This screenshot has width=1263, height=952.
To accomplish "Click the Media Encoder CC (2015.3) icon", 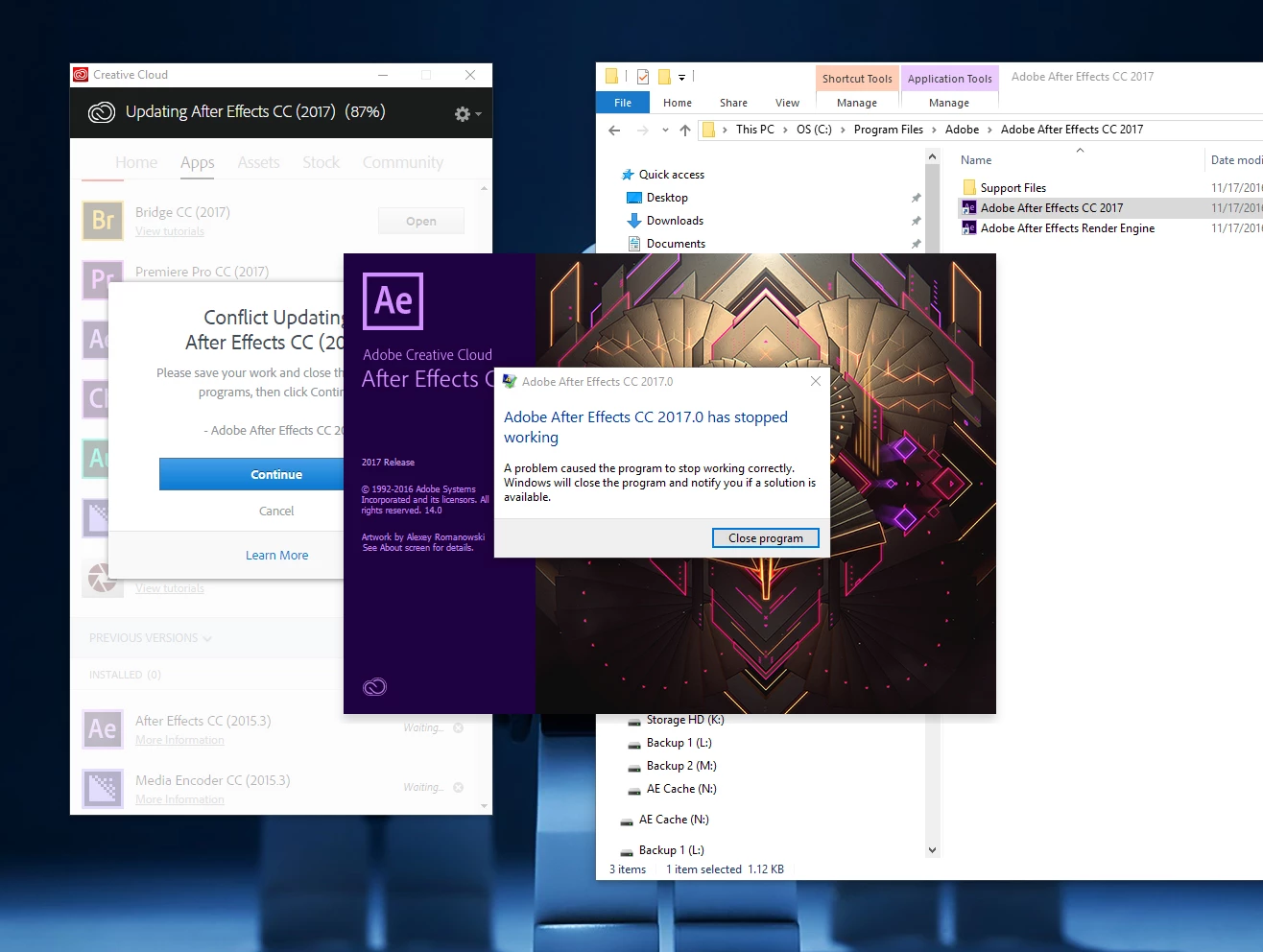I will (103, 789).
